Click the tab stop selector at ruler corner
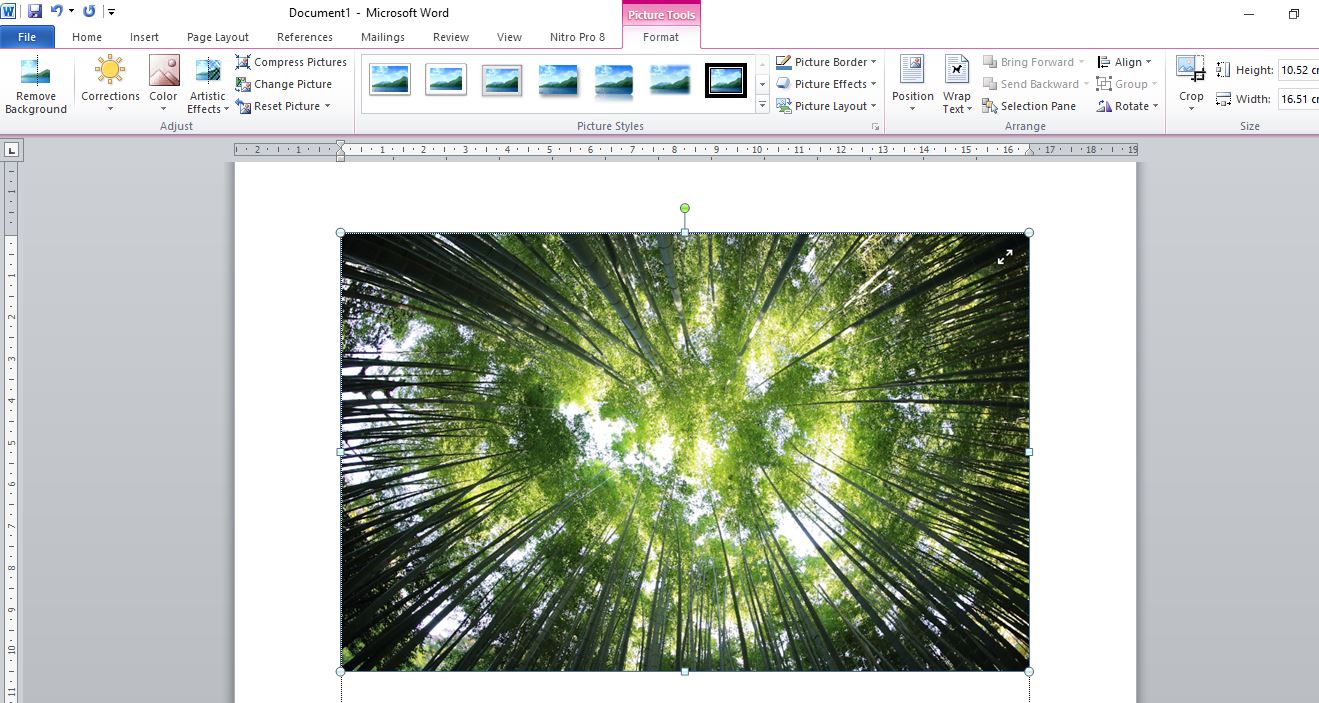 pos(11,150)
